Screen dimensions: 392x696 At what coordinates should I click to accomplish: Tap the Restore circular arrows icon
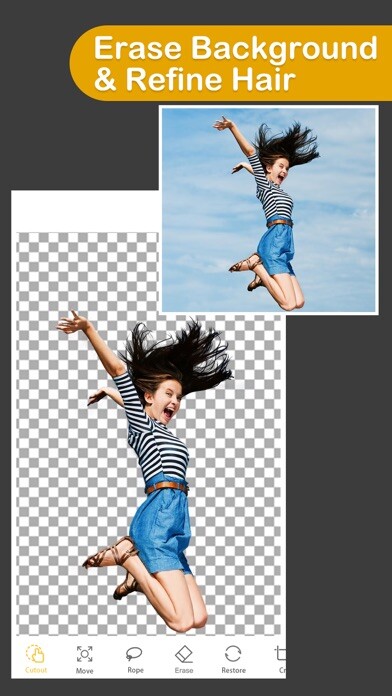coord(233,654)
